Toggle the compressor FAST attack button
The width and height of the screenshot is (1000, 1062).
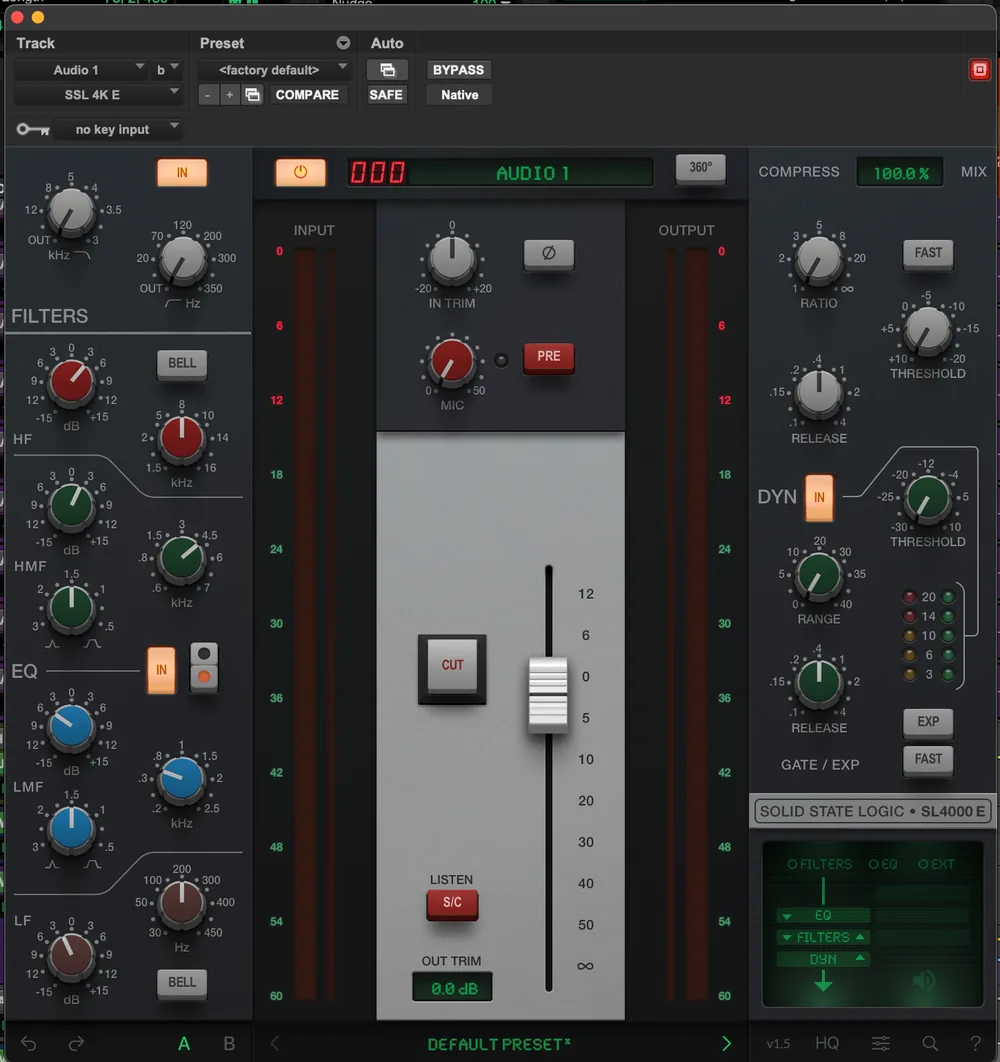tap(928, 253)
